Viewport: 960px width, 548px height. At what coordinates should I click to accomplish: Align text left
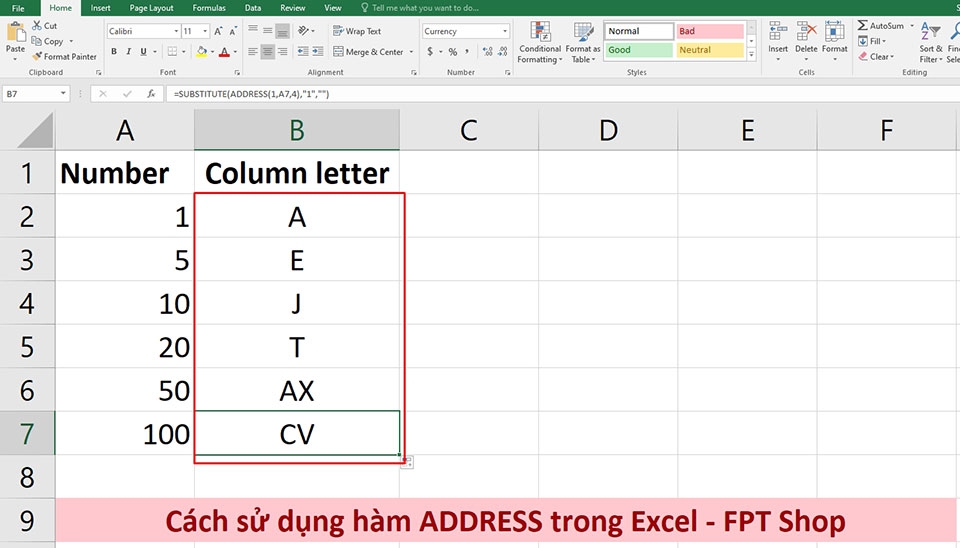click(253, 52)
